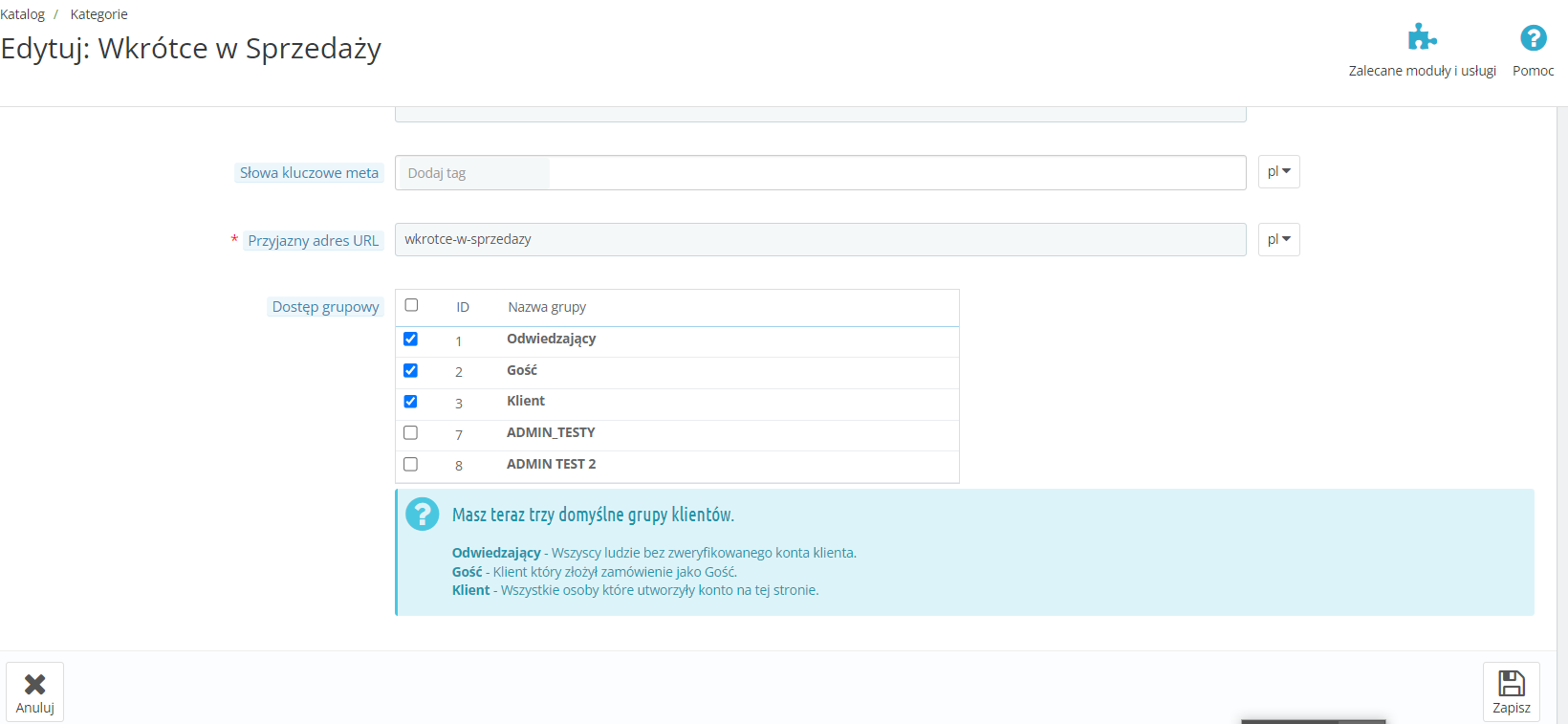Click the friendly URL field wkrotce-w-sprzedazy
Viewport: 1568px width, 724px height.
820,239
